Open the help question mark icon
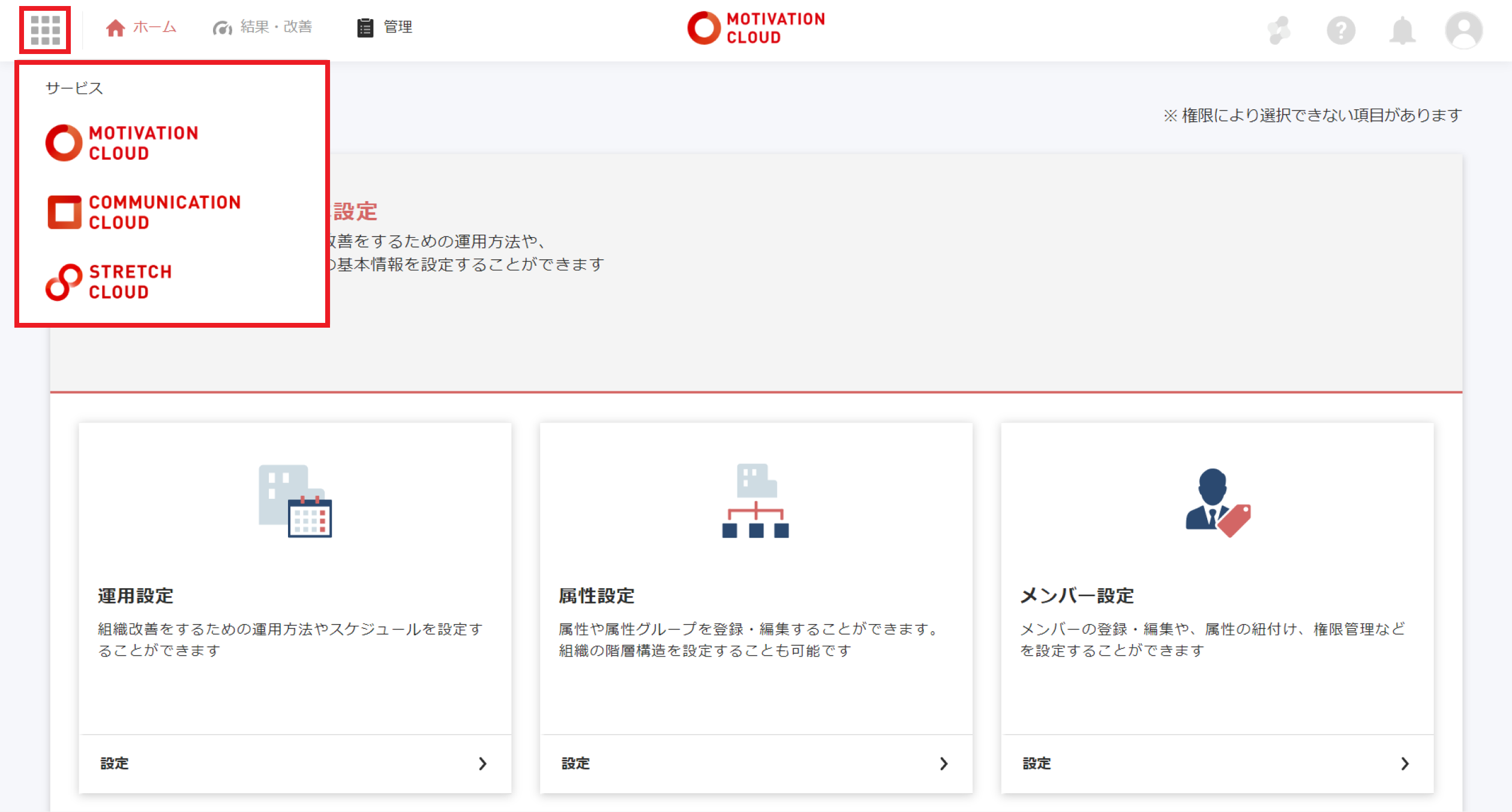The image size is (1512, 812). tap(1340, 30)
